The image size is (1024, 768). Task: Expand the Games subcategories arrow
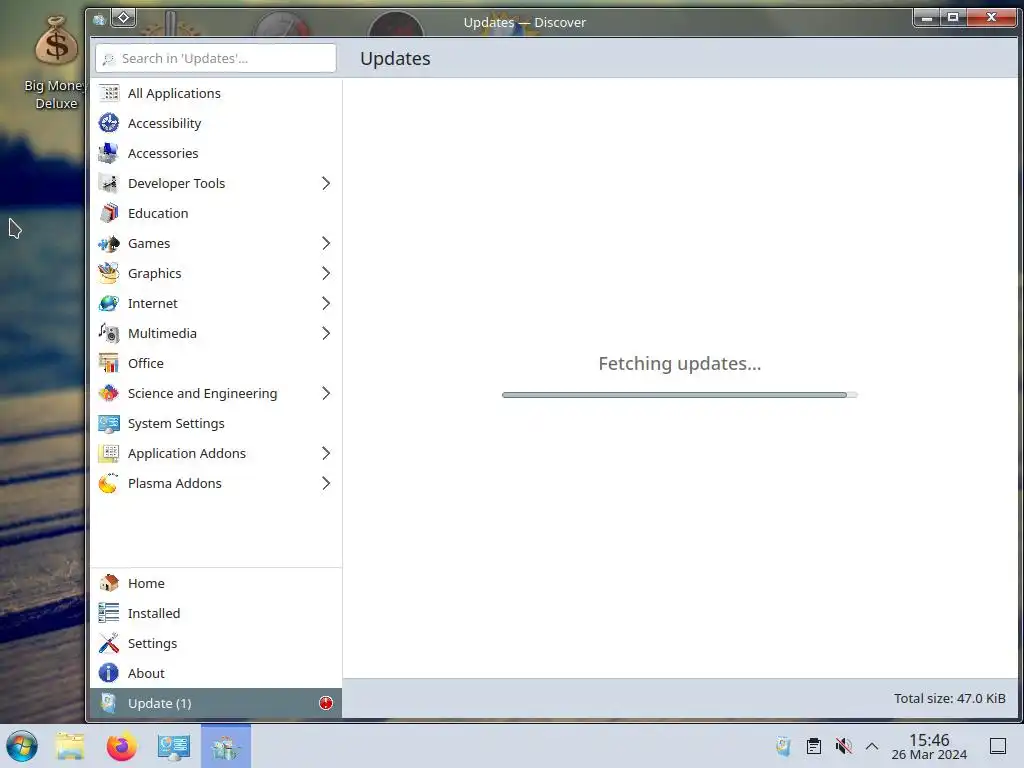point(326,244)
